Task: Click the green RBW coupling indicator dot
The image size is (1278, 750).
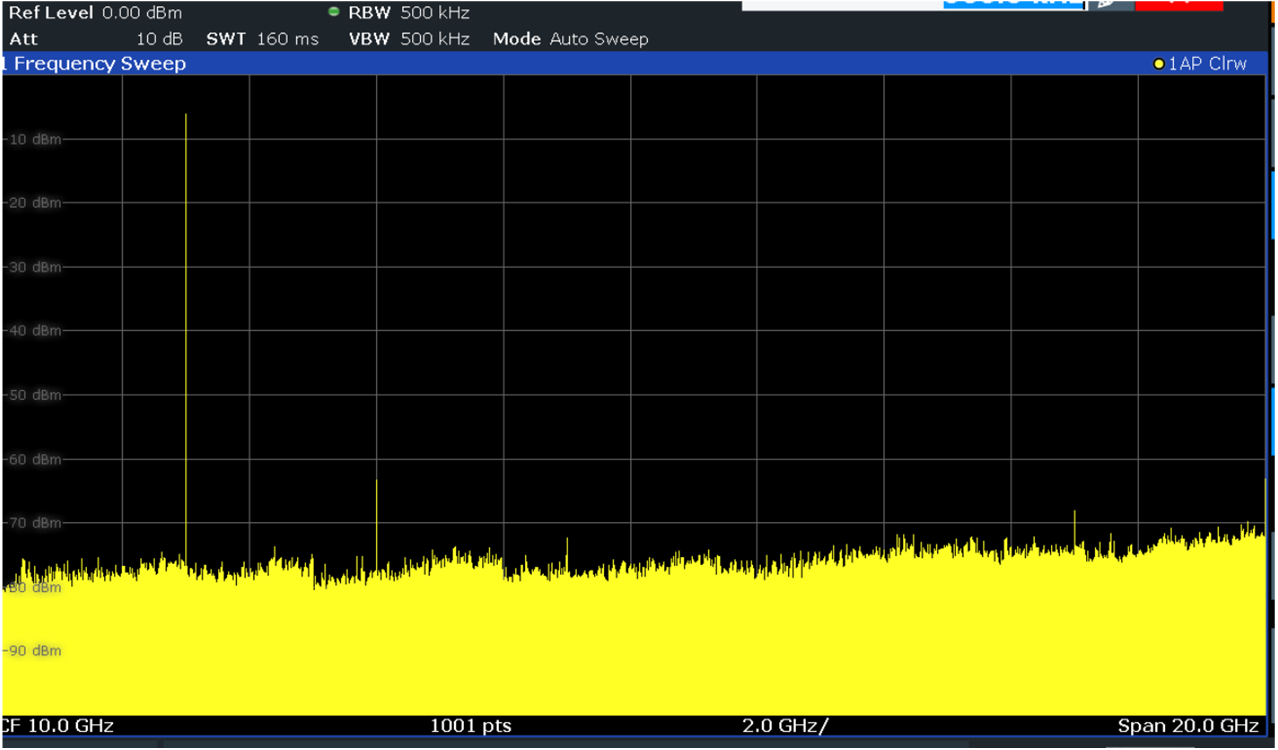Action: 332,13
